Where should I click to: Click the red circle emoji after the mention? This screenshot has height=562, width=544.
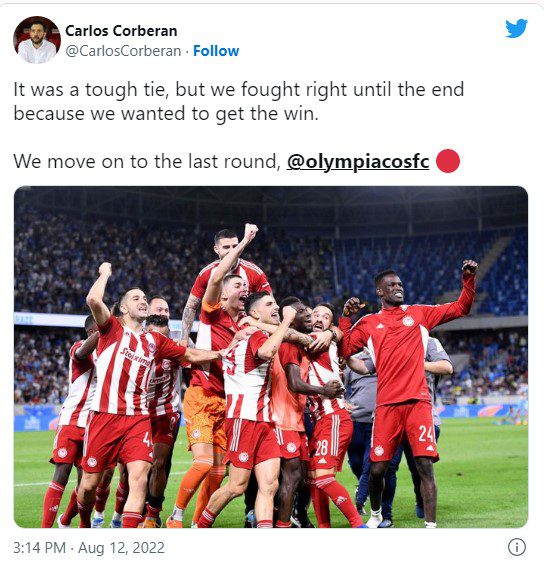pyautogui.click(x=448, y=161)
